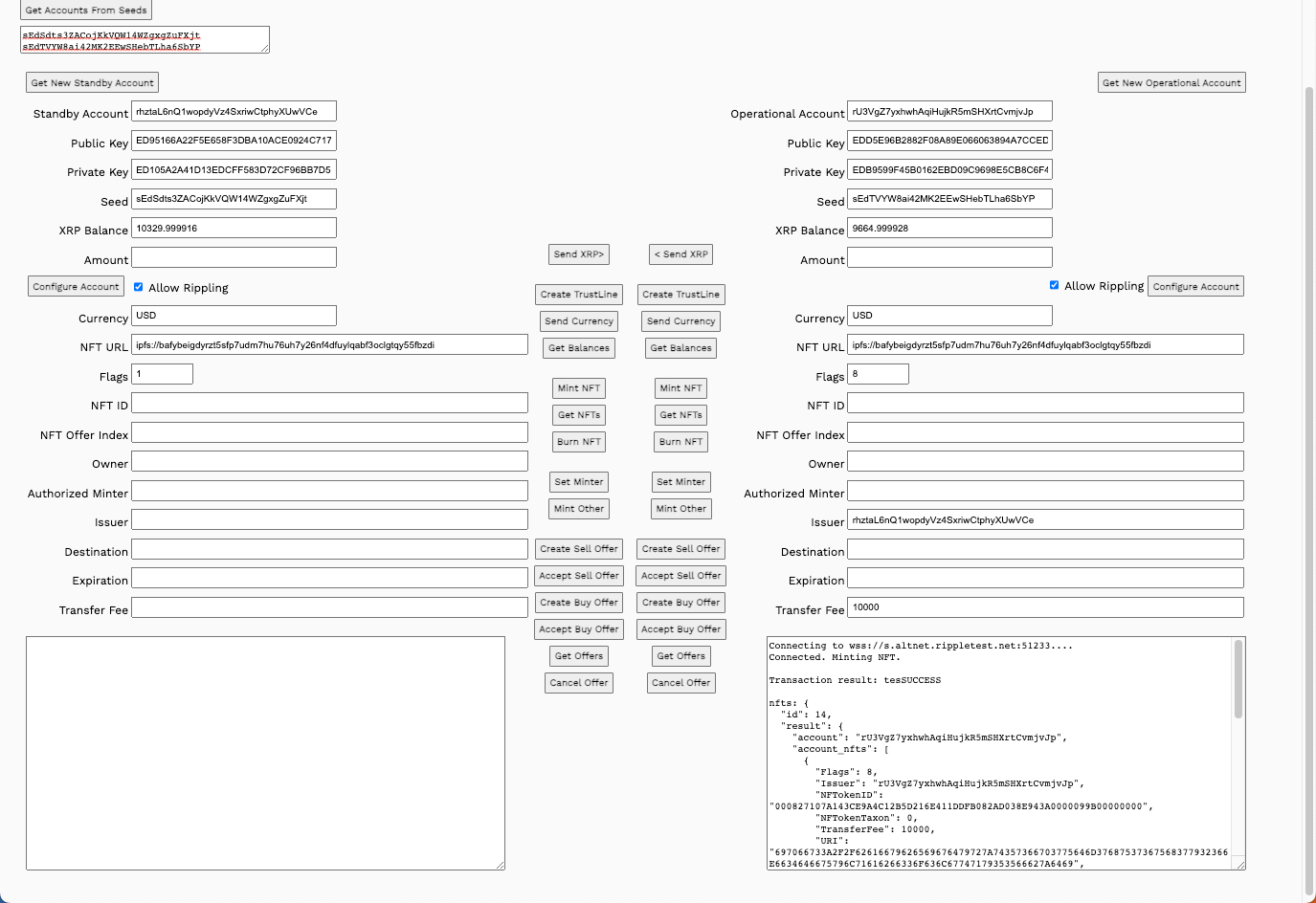Screen dimensions: 1316x903
Task: Click the empty standby results text area
Action: point(265,753)
